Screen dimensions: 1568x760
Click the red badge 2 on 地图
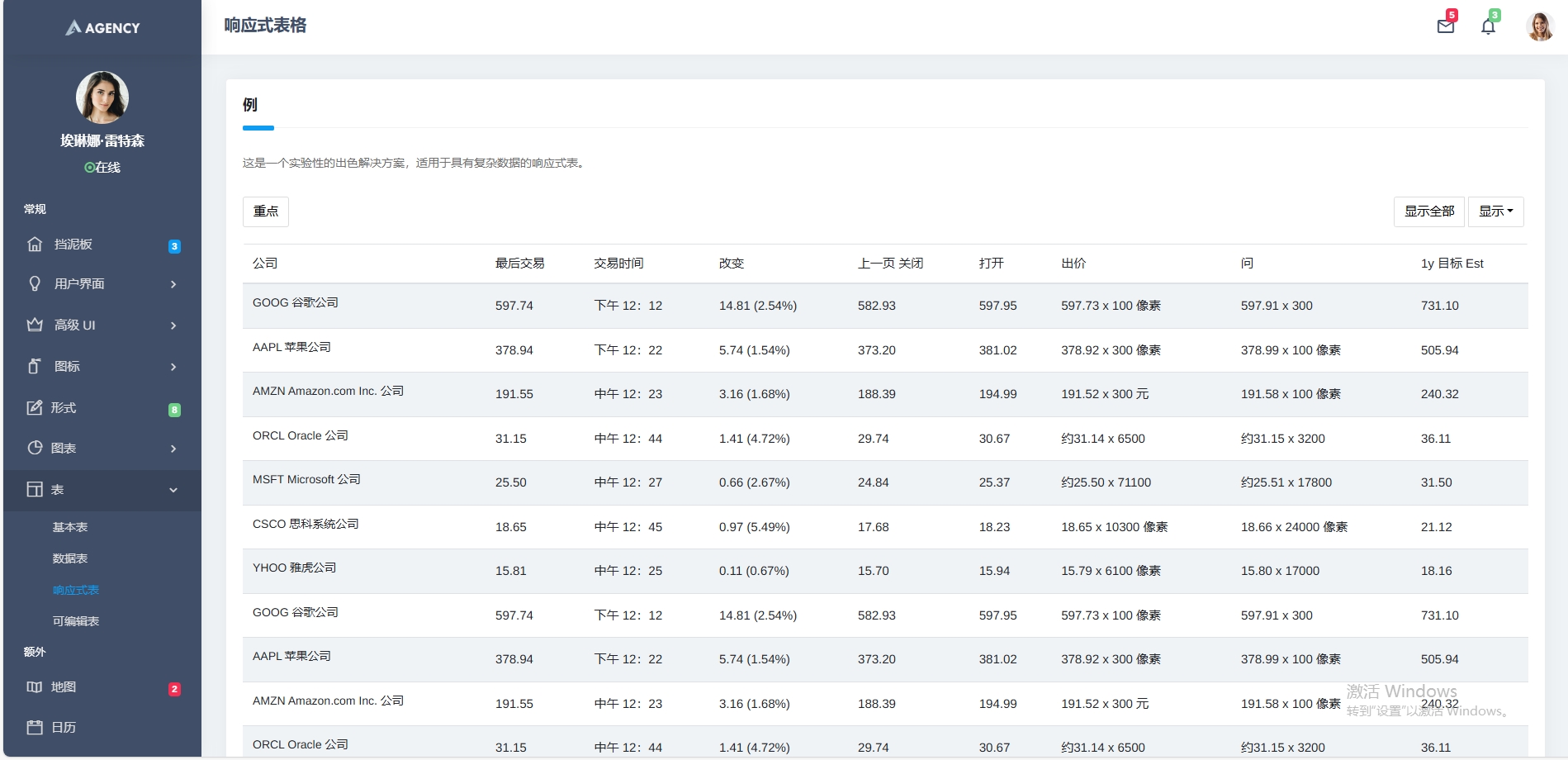click(x=174, y=689)
